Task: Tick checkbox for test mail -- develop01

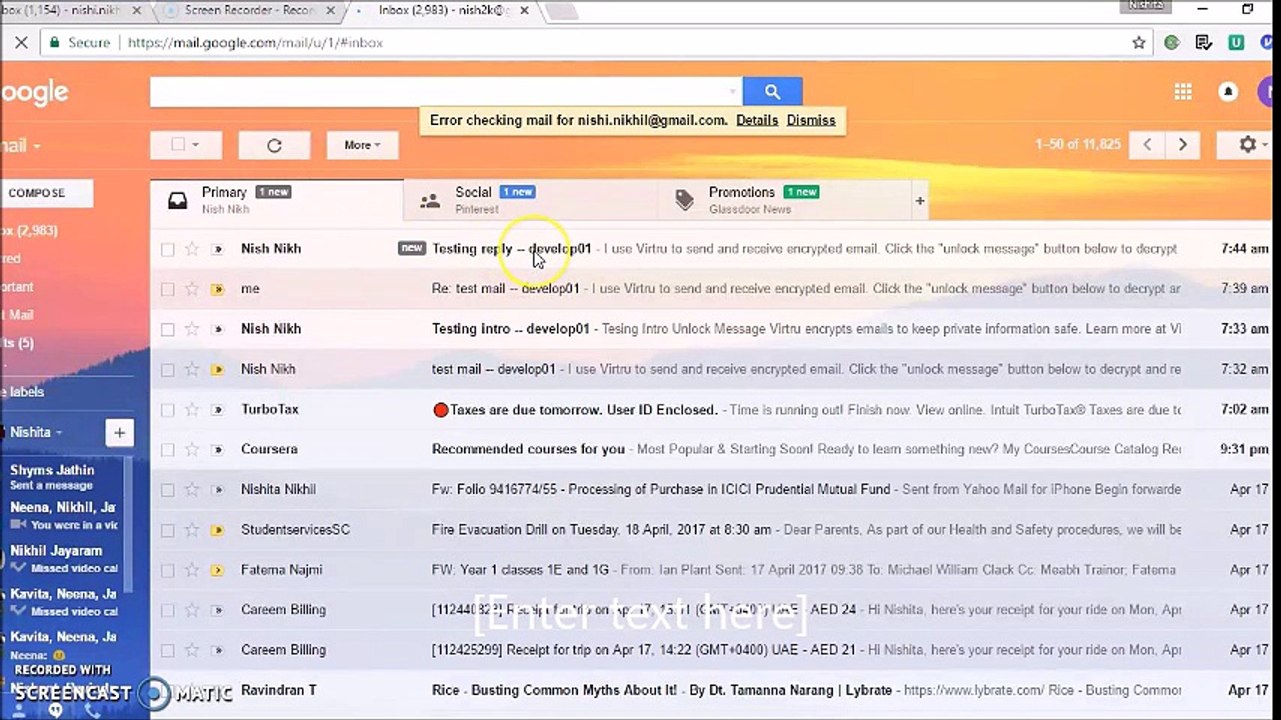Action: (167, 369)
